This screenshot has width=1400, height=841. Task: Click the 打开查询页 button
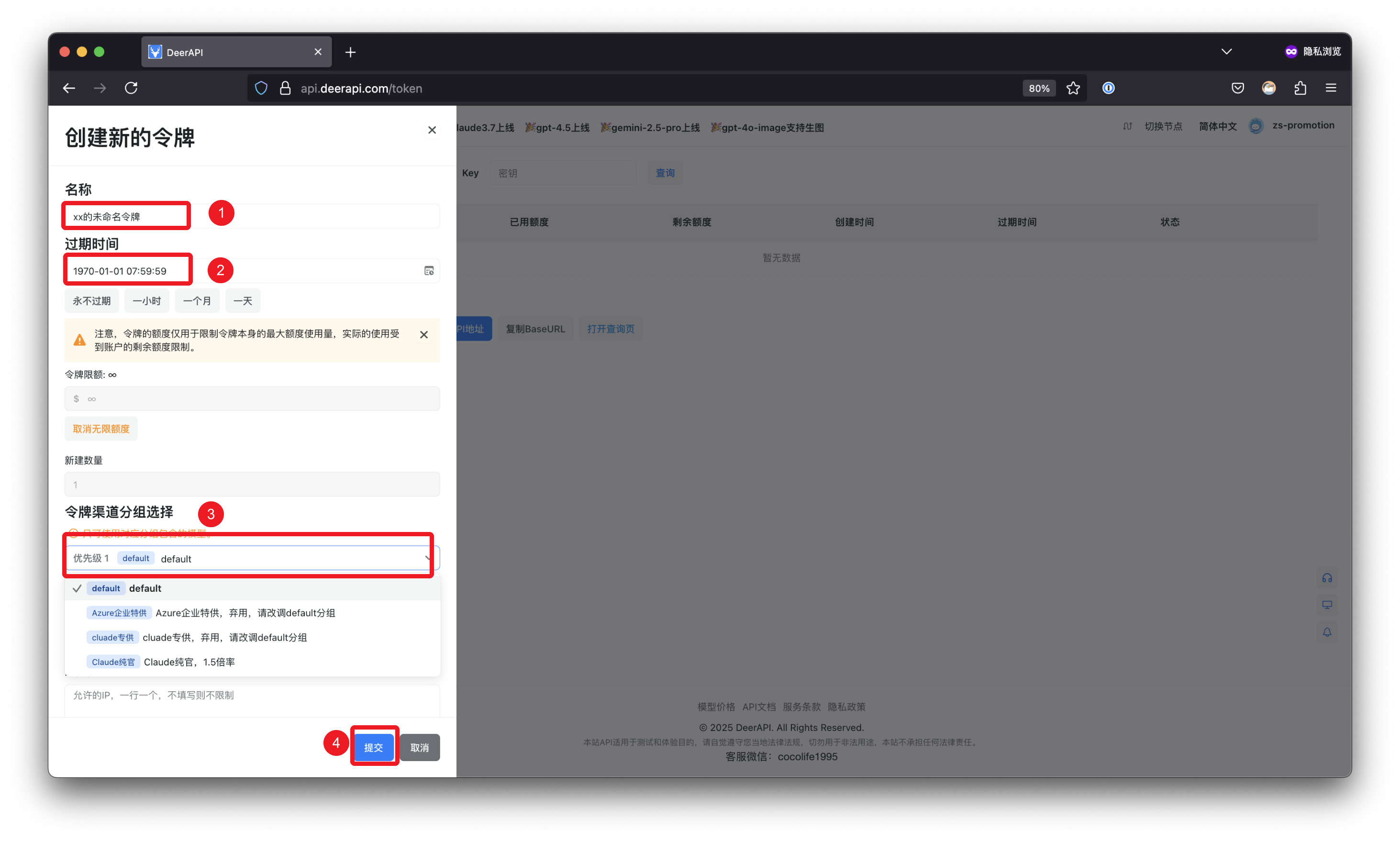[x=611, y=329]
